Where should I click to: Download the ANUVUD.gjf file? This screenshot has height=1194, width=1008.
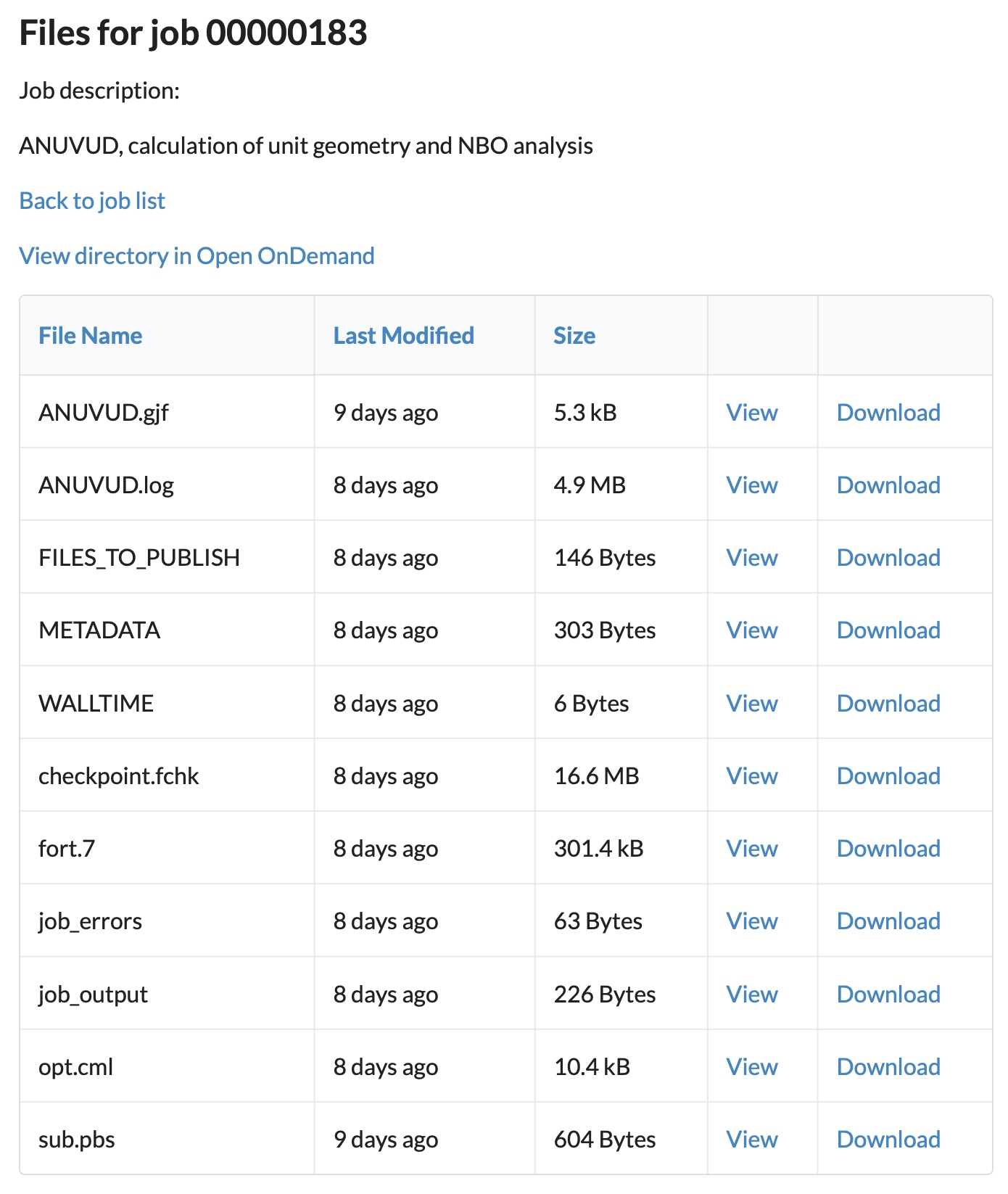888,413
